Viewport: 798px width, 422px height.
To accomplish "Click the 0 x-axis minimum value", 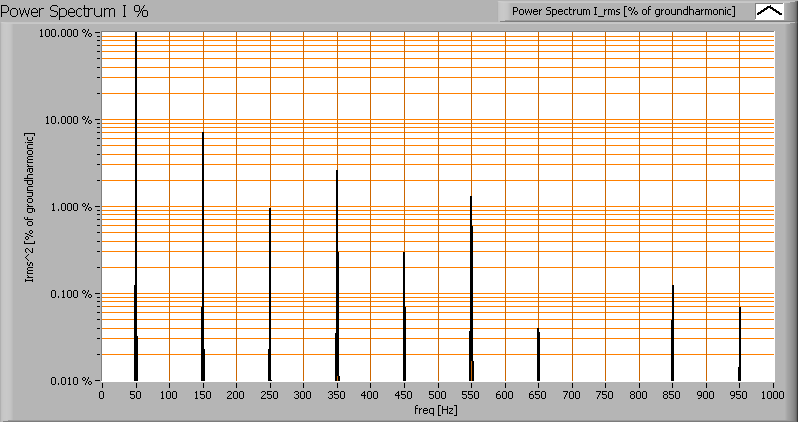I will pos(102,396).
